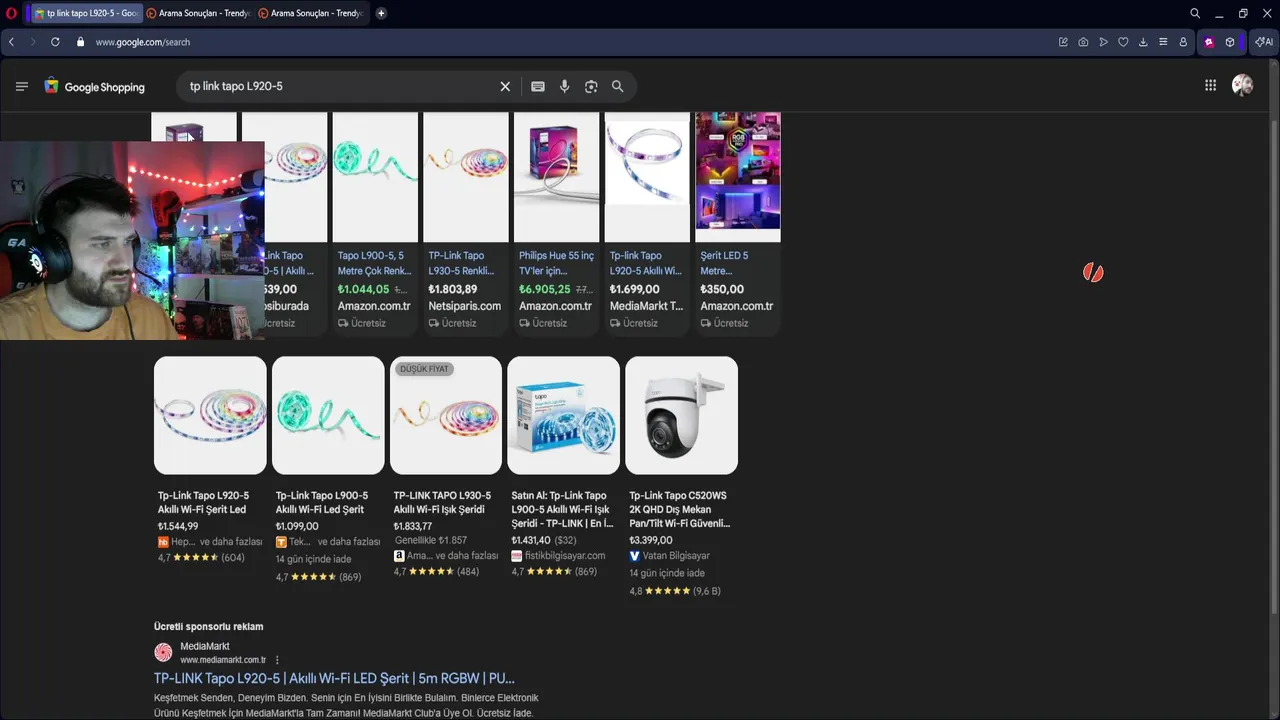
Task: Open the three-dot menu beside mediamarkt.com.tr
Action: pyautogui.click(x=277, y=660)
